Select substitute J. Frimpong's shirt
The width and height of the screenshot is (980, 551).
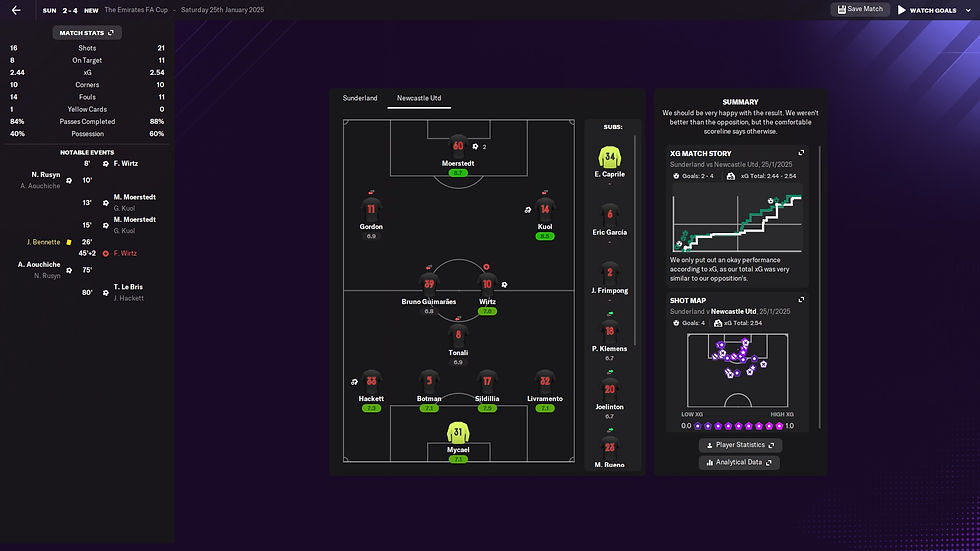pos(609,273)
